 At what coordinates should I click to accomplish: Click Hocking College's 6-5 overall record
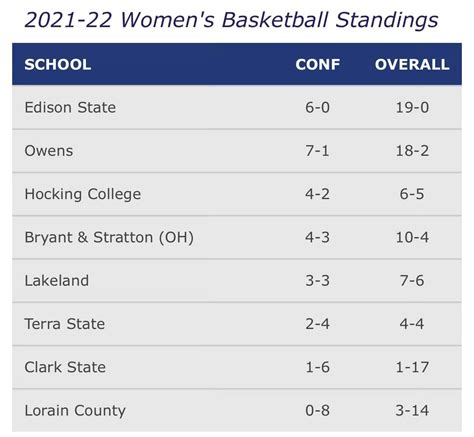click(412, 194)
